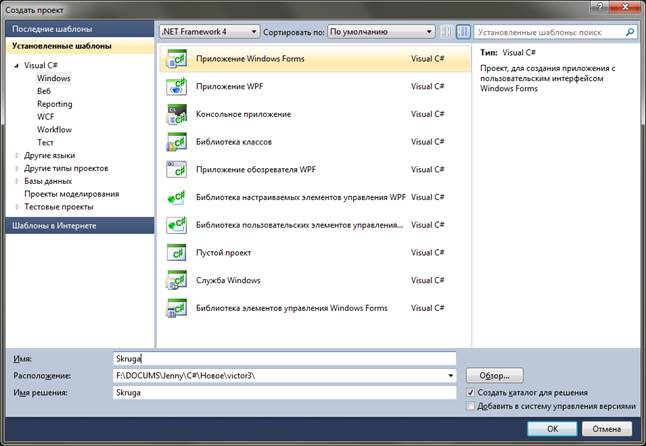Select the empty project template icon
This screenshot has height=446, width=646.
(177, 253)
